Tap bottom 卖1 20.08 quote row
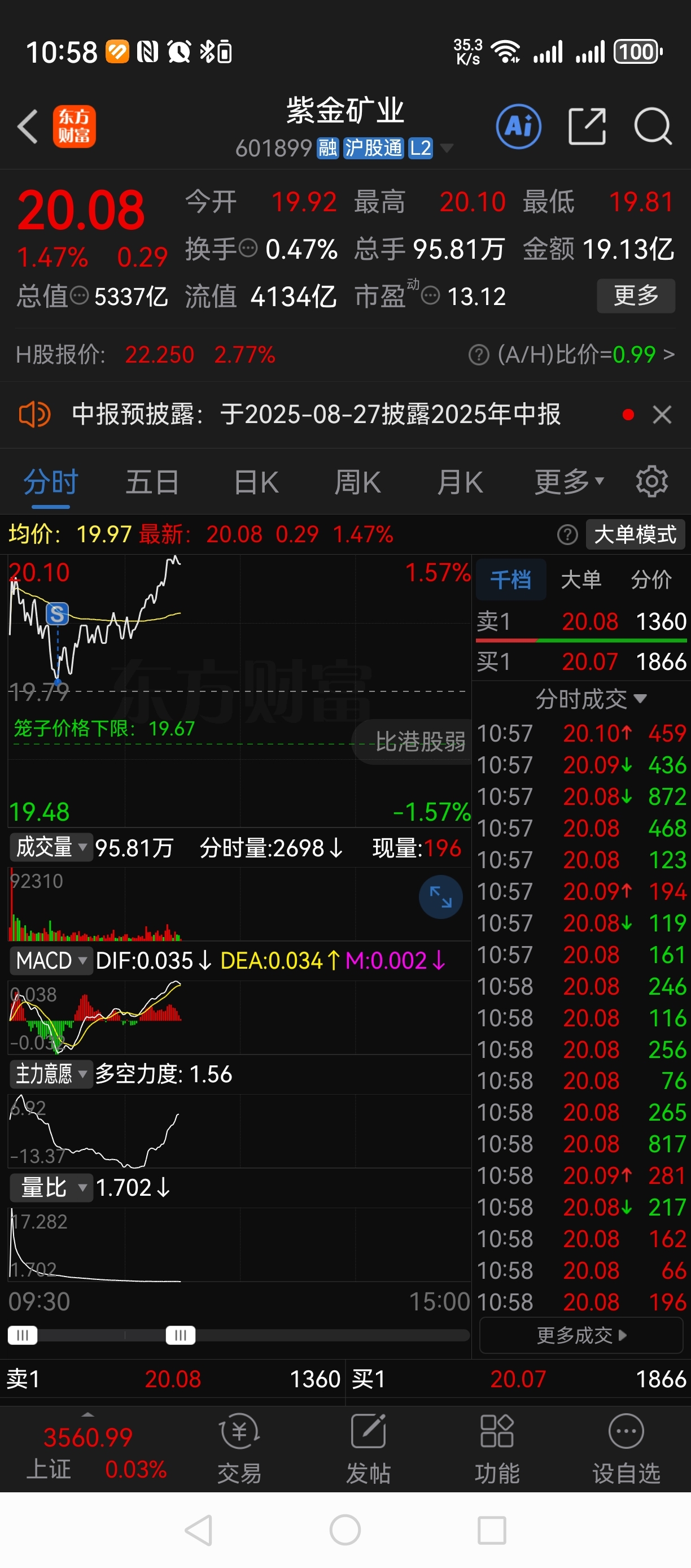The height and width of the screenshot is (1568, 691). pos(173,1379)
